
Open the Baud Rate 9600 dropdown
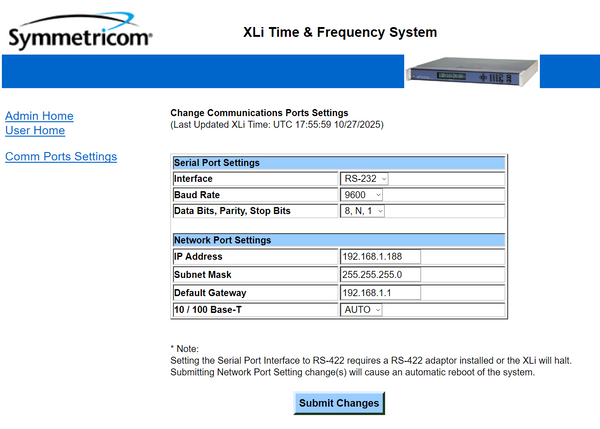coord(361,195)
